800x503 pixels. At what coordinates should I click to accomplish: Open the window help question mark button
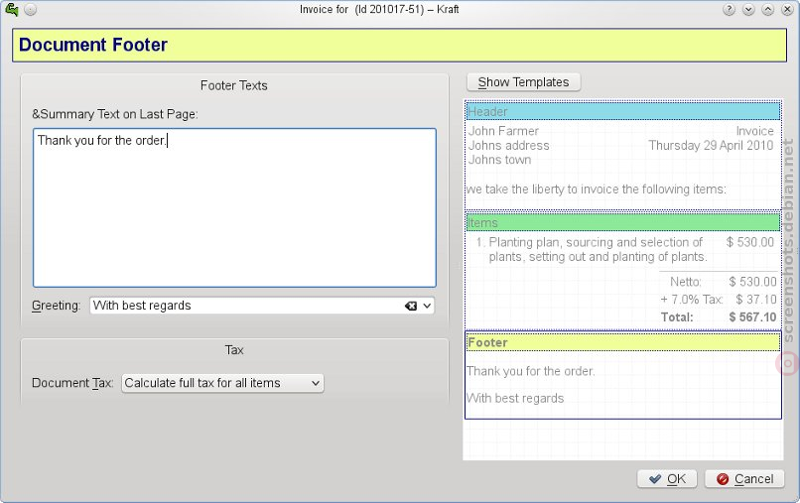coord(729,10)
